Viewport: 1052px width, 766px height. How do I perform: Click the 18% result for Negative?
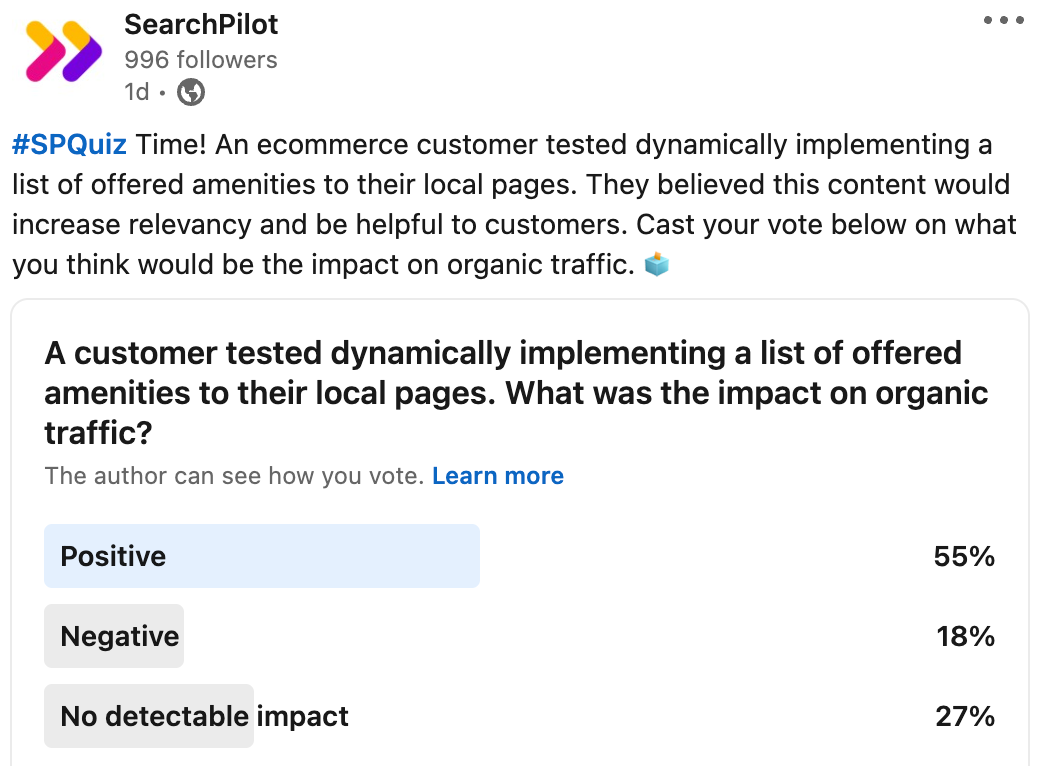[965, 636]
